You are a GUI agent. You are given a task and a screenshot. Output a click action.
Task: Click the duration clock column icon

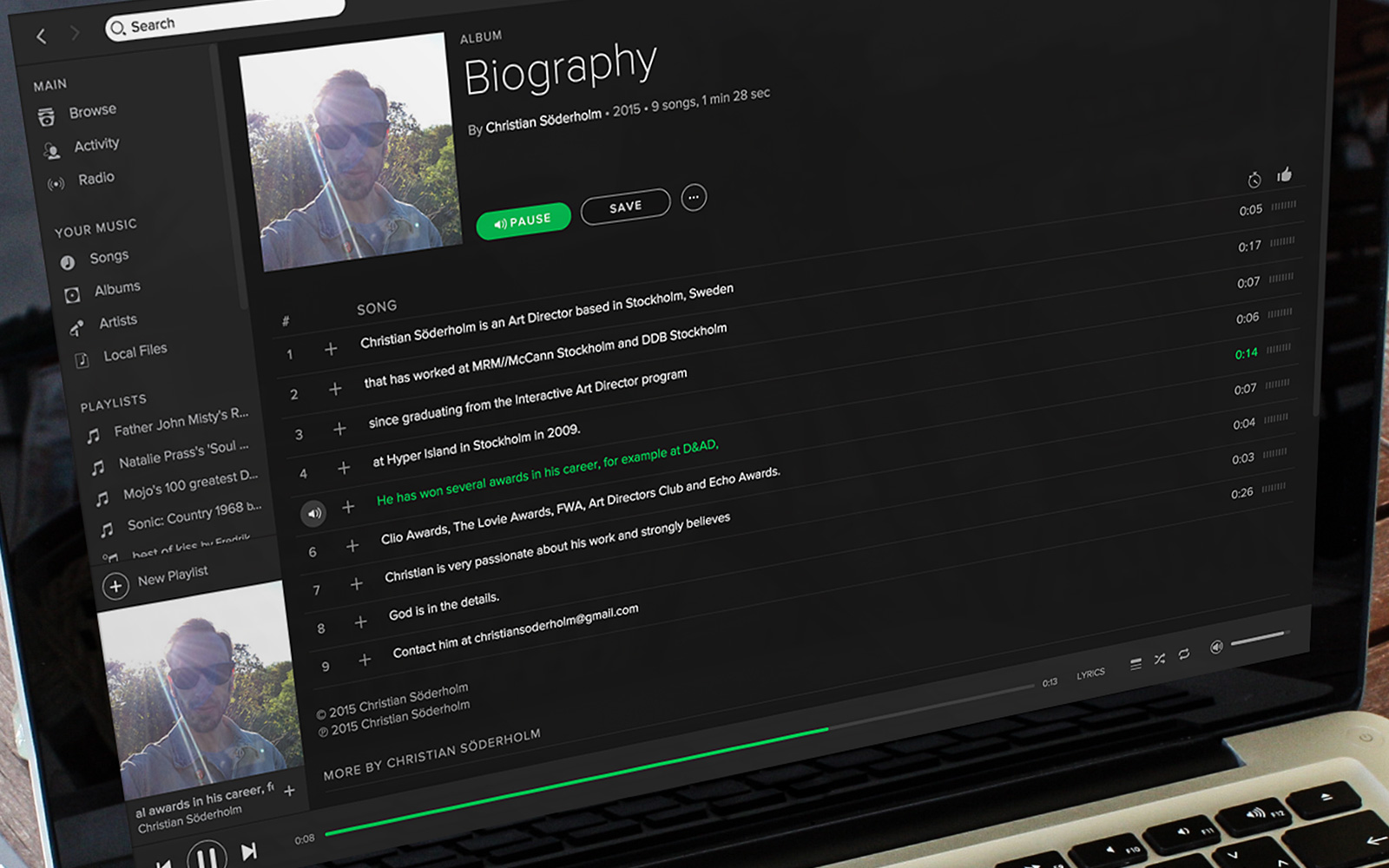[x=1254, y=180]
